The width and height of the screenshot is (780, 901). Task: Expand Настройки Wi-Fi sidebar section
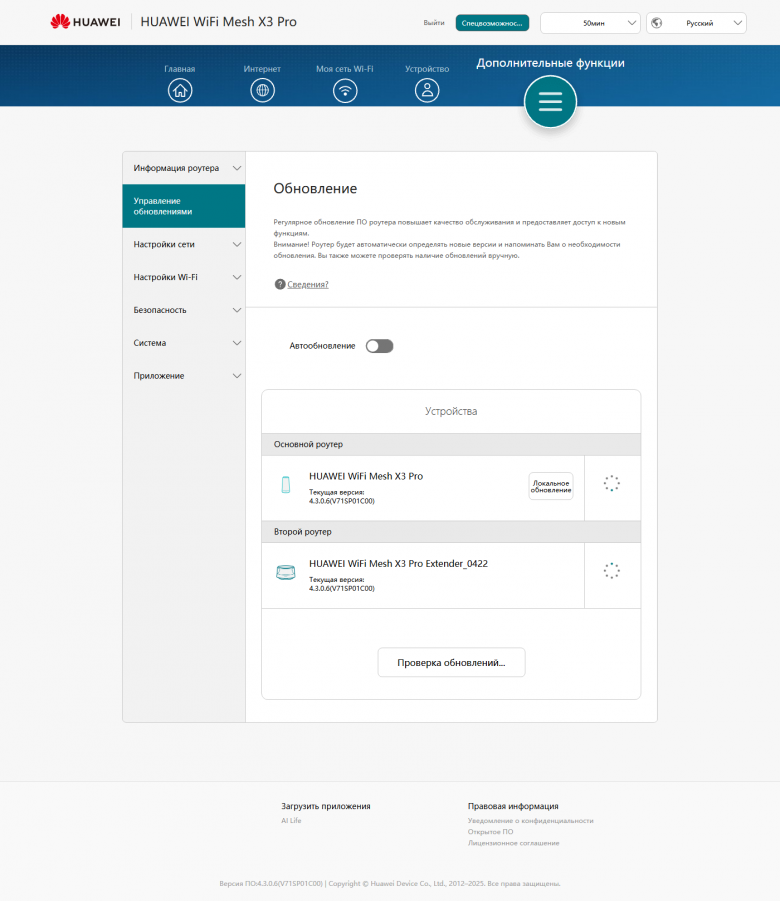[184, 277]
